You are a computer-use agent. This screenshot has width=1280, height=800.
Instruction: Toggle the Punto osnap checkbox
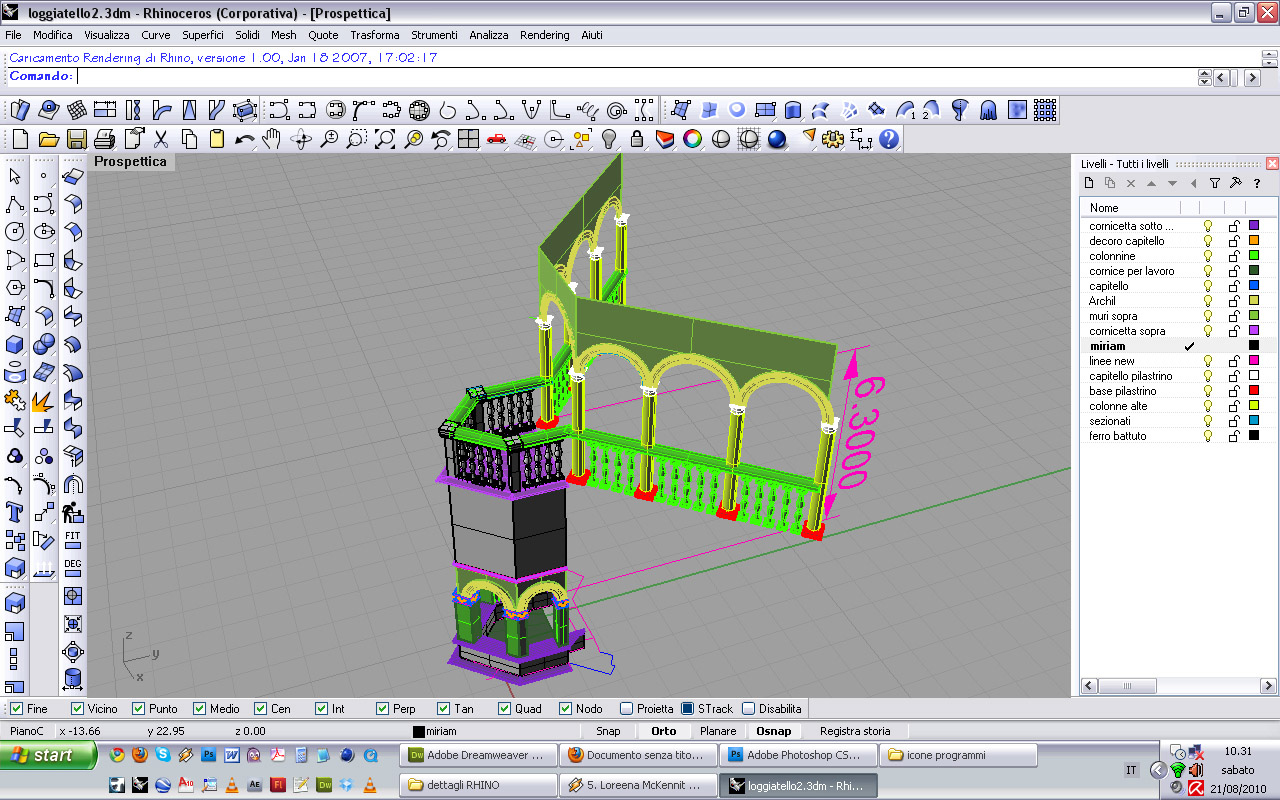[138, 709]
